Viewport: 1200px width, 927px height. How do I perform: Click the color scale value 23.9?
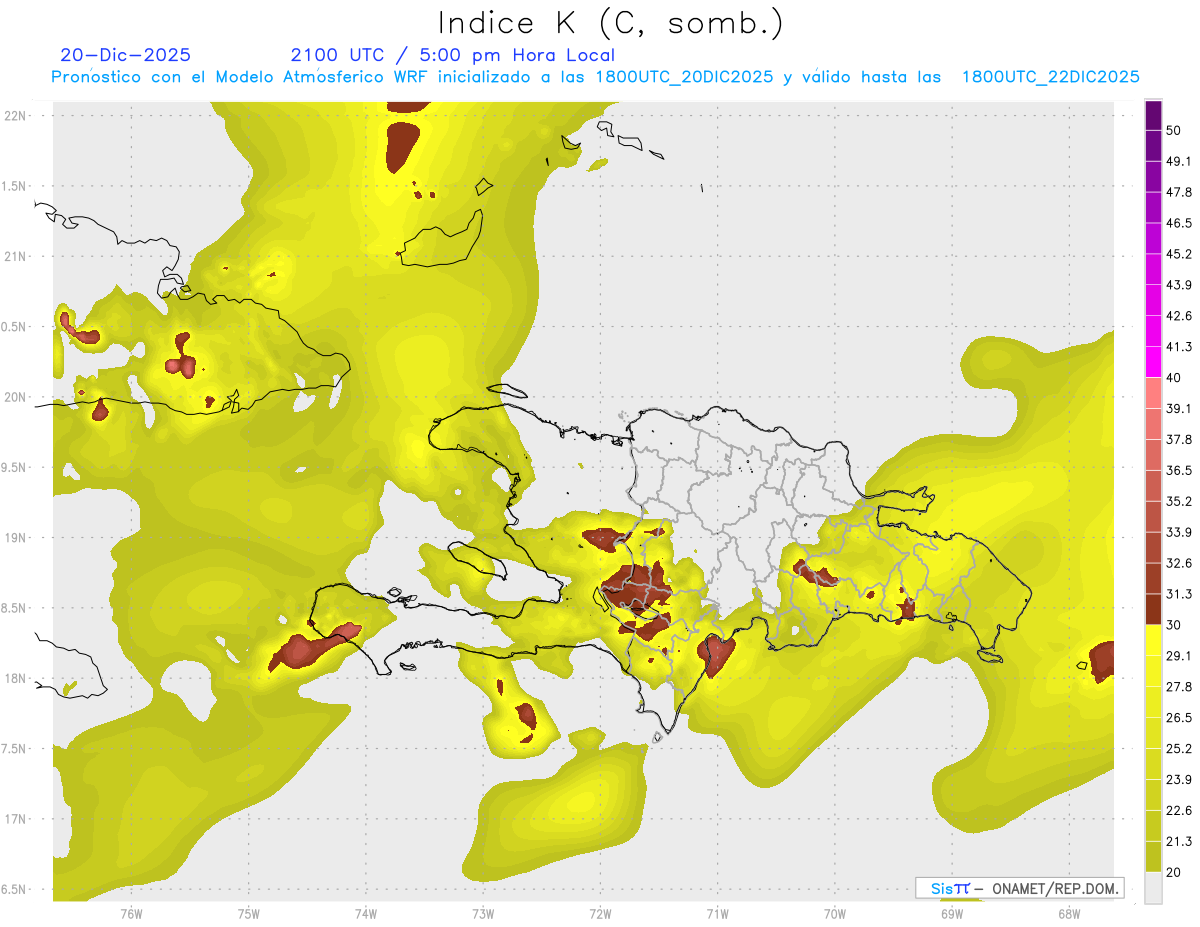pos(1179,780)
